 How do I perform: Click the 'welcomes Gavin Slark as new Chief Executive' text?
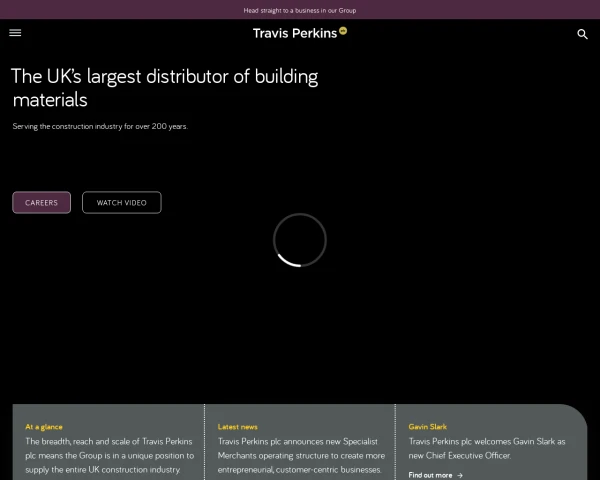(487, 448)
